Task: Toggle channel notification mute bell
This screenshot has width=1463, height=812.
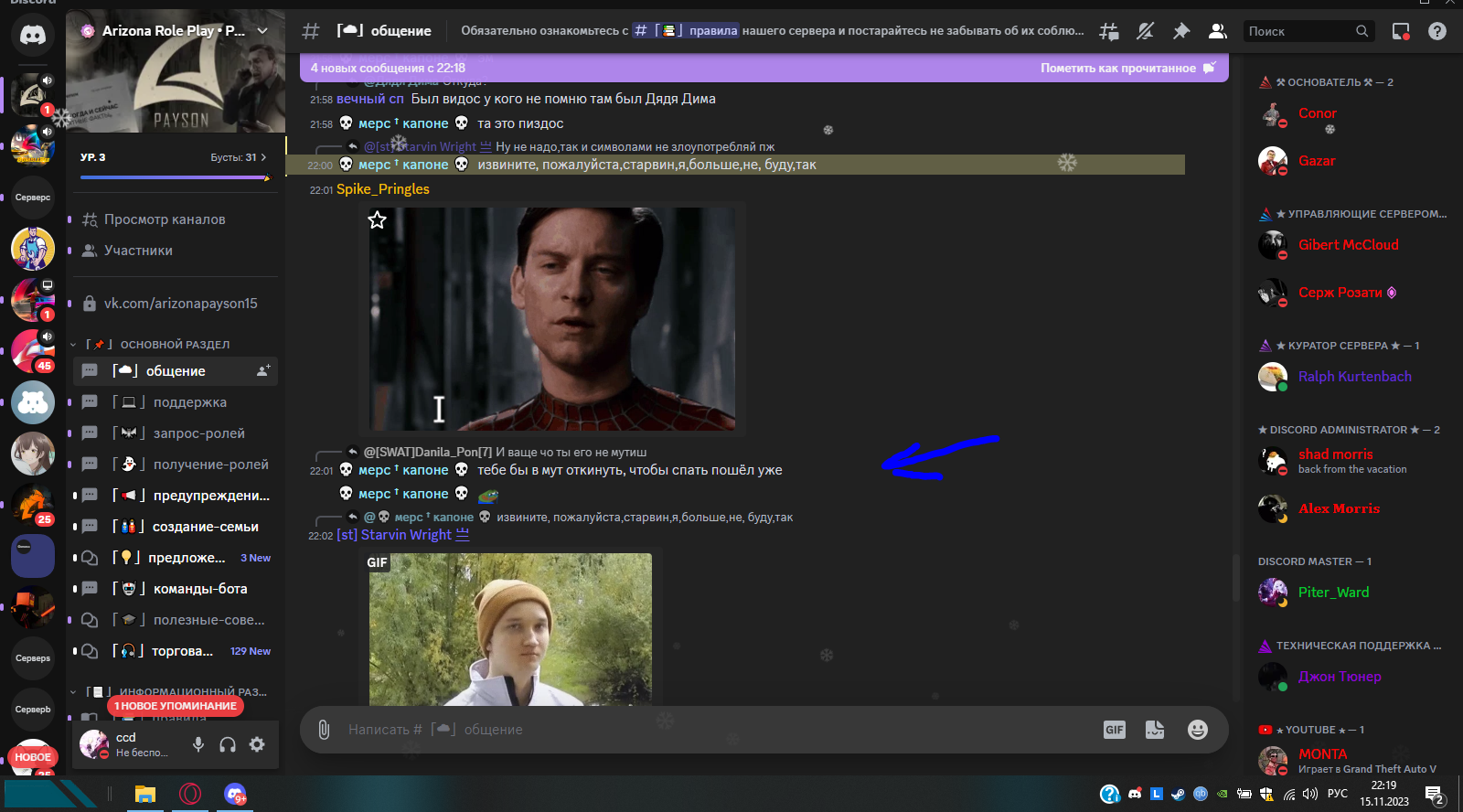Action: pos(1145,31)
